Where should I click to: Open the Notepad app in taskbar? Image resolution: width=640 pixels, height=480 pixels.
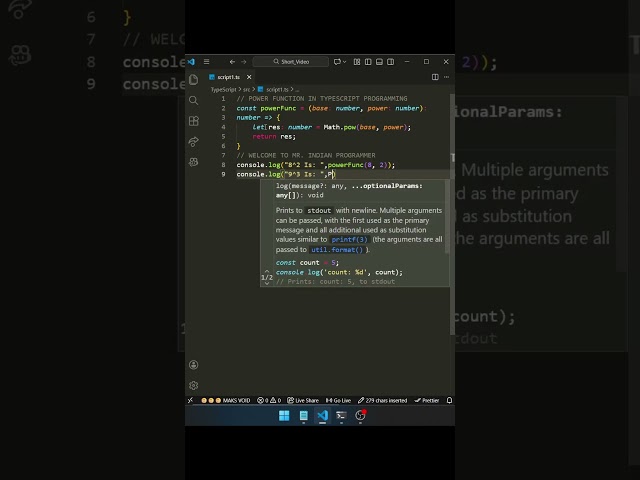pyautogui.click(x=303, y=416)
